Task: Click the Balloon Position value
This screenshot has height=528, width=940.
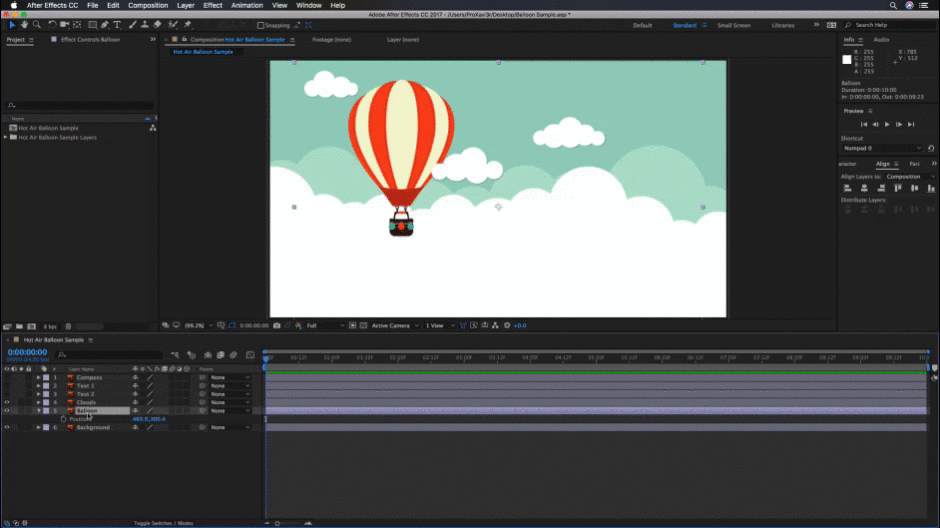Action: (x=149, y=419)
